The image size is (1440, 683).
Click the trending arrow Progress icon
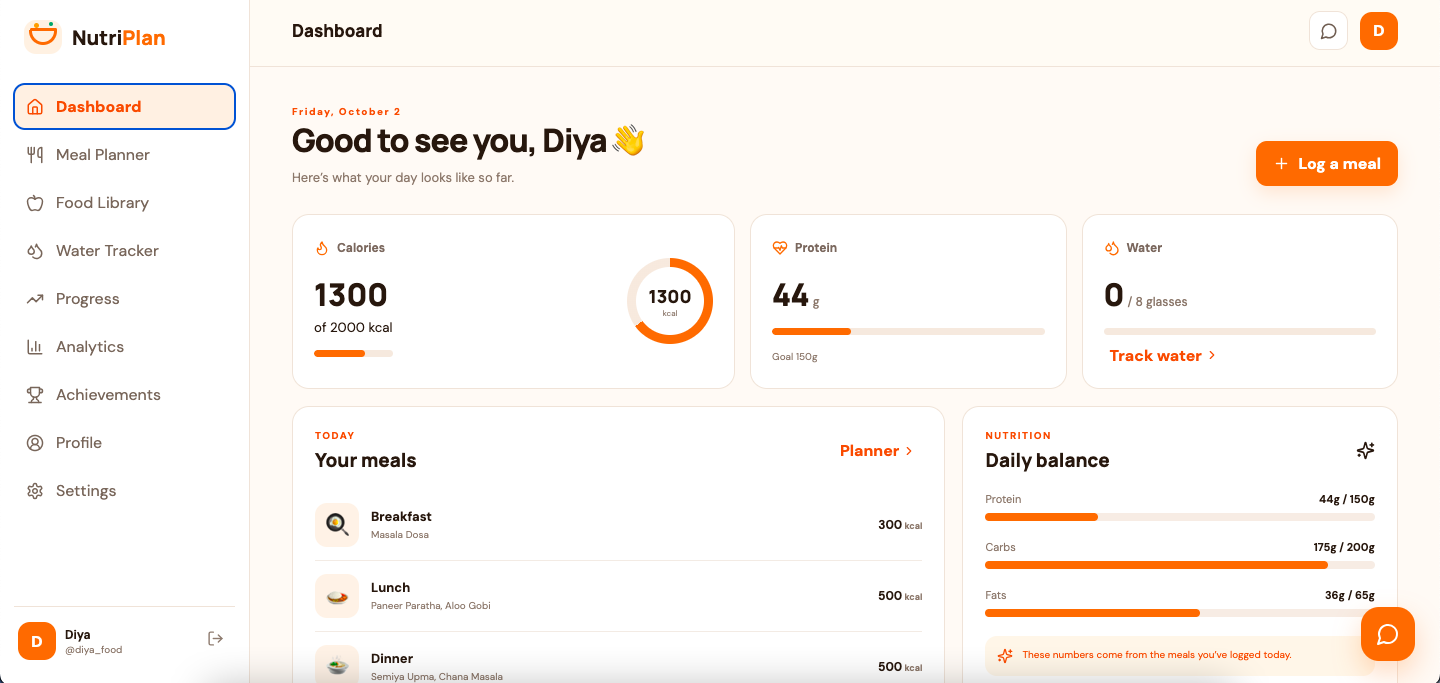pyautogui.click(x=35, y=299)
